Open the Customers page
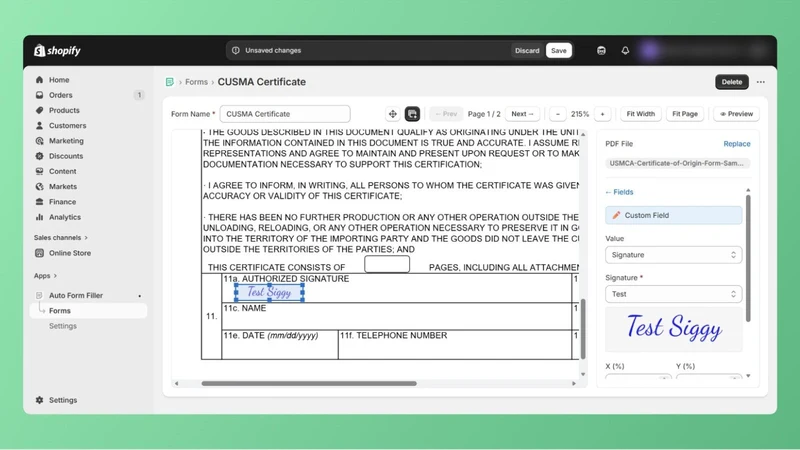 (67, 126)
